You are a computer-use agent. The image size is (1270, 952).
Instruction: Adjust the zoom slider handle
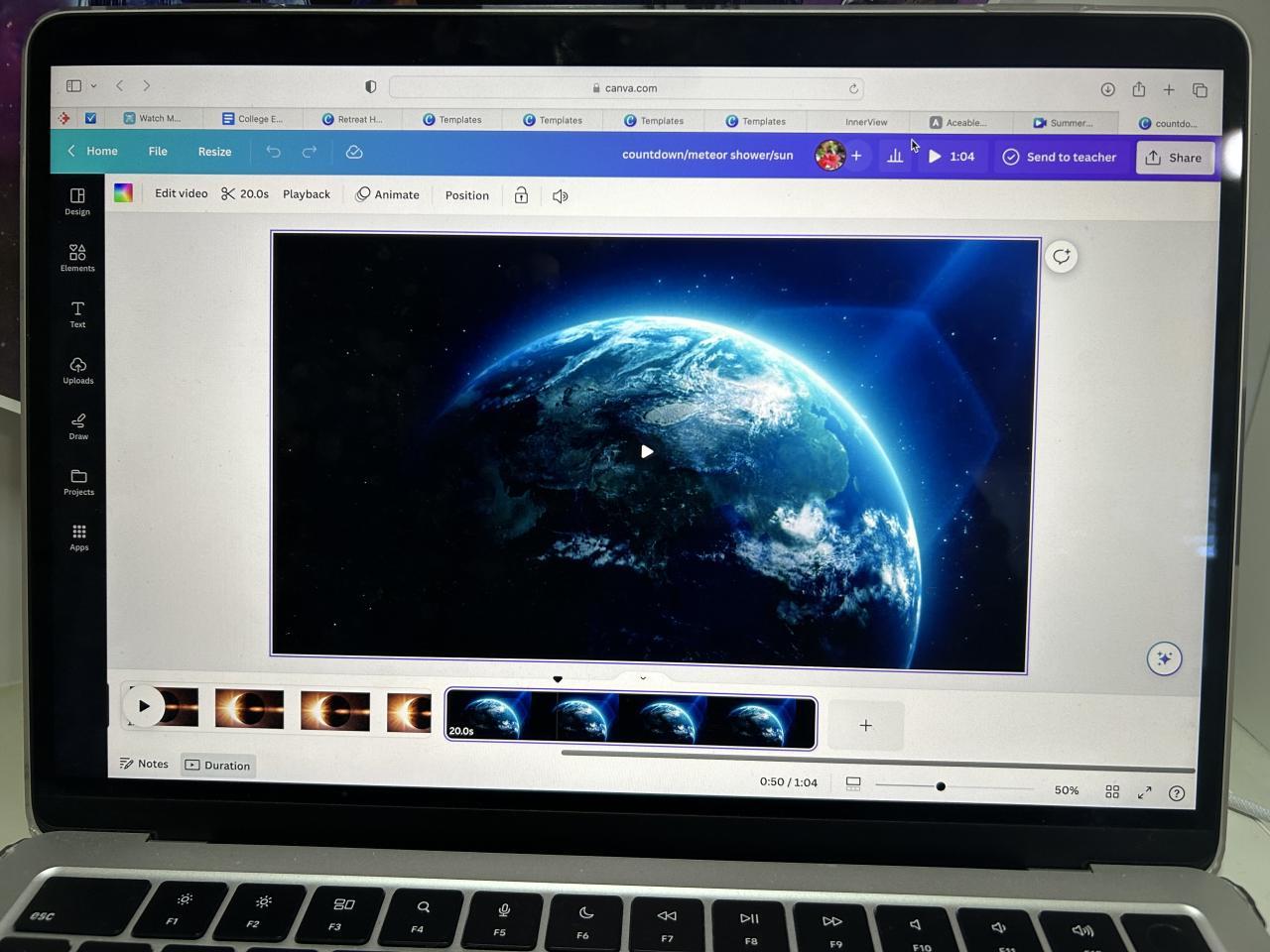[x=941, y=786]
